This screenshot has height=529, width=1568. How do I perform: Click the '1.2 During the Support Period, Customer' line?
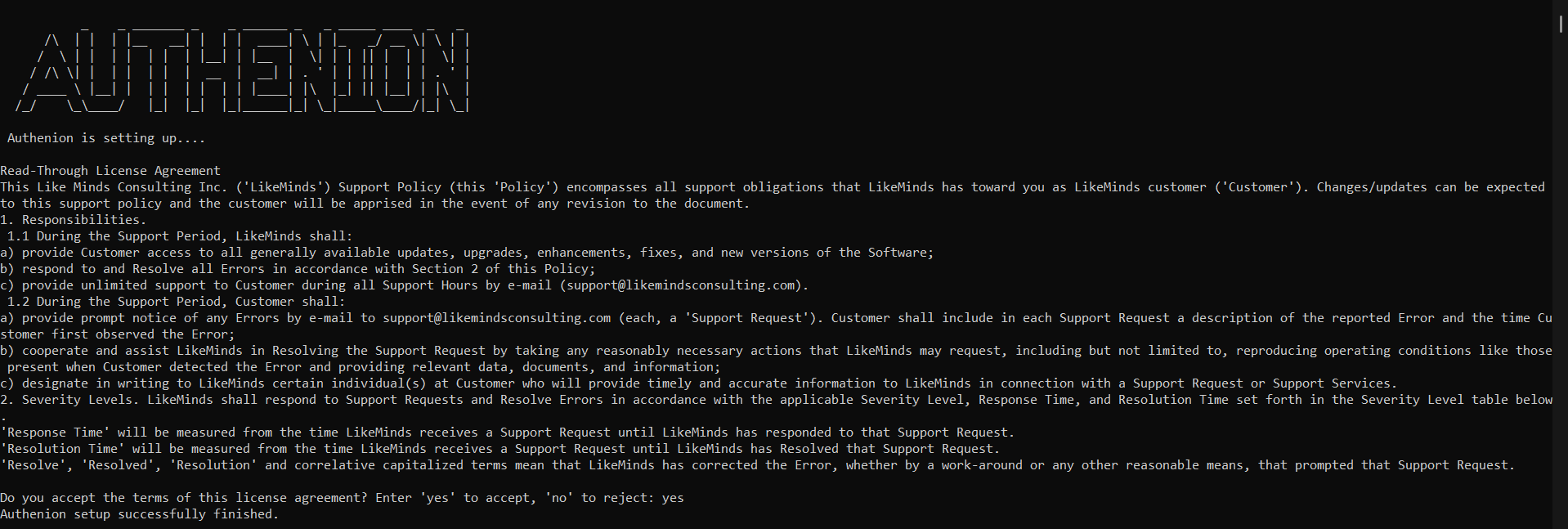pyautogui.click(x=177, y=302)
